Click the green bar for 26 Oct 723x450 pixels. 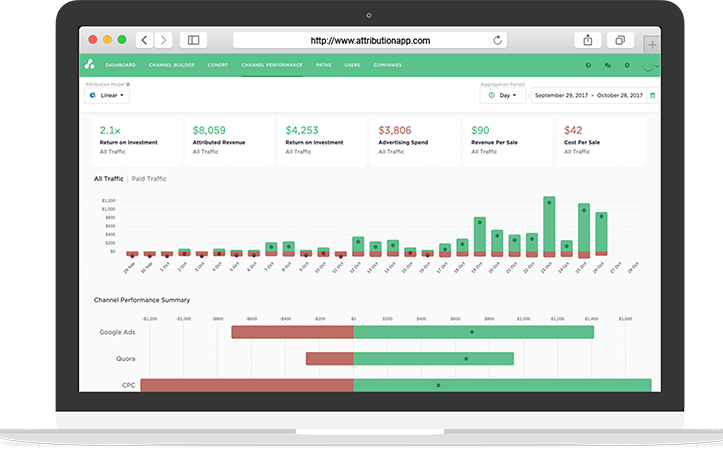point(601,232)
